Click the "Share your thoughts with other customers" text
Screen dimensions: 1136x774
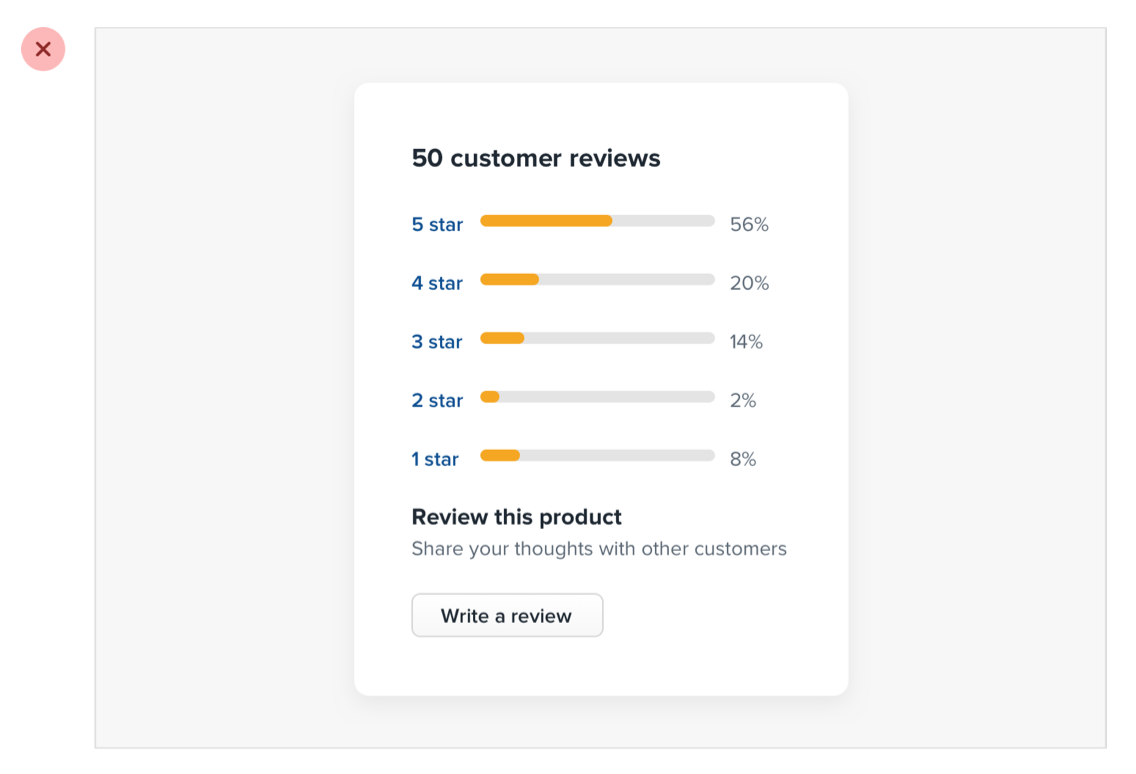click(x=599, y=549)
